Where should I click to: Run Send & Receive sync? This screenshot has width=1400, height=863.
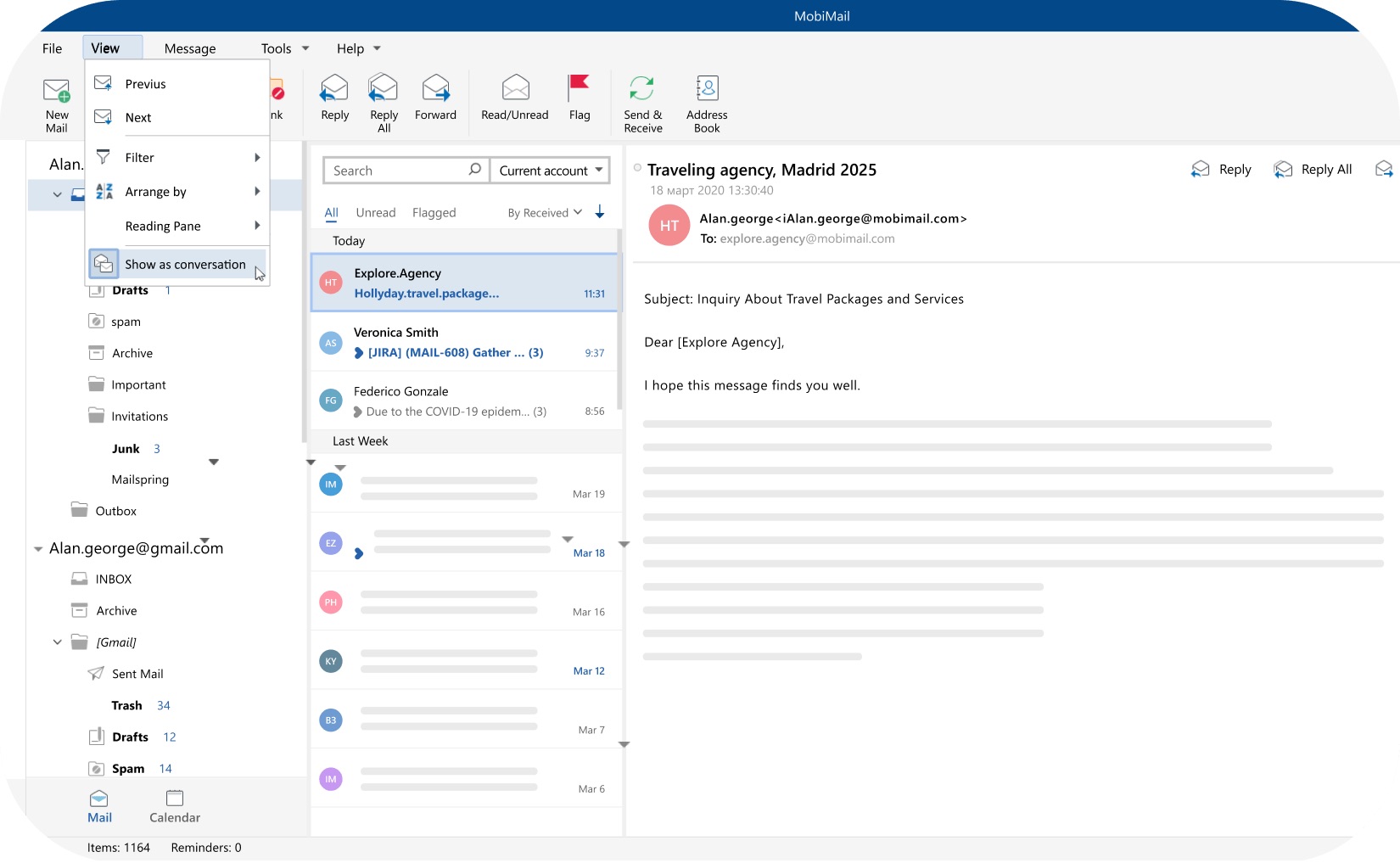click(x=642, y=89)
